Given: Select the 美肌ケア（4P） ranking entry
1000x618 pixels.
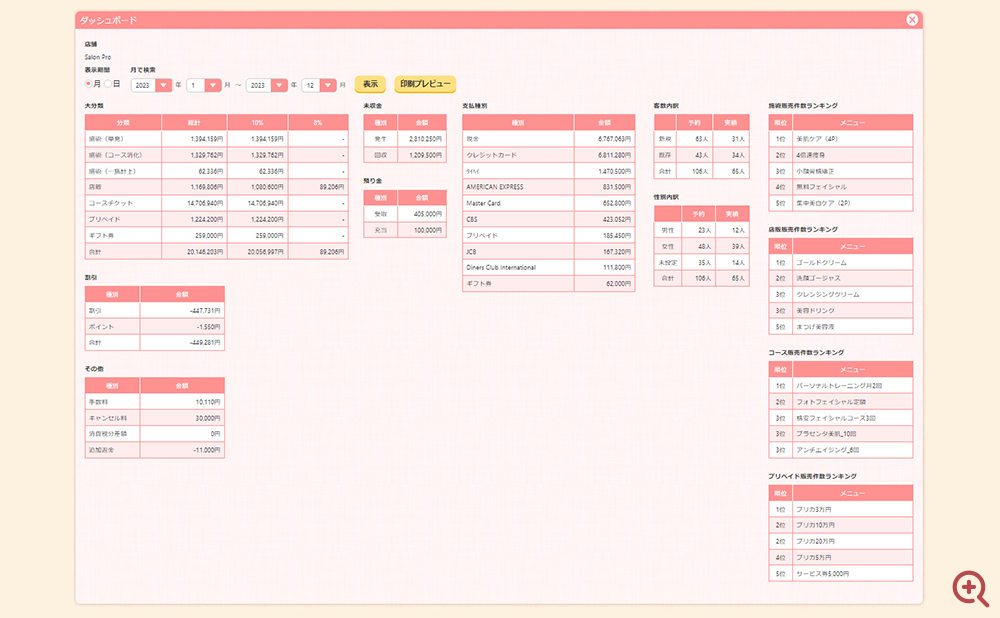Looking at the screenshot, I should pos(817,138).
